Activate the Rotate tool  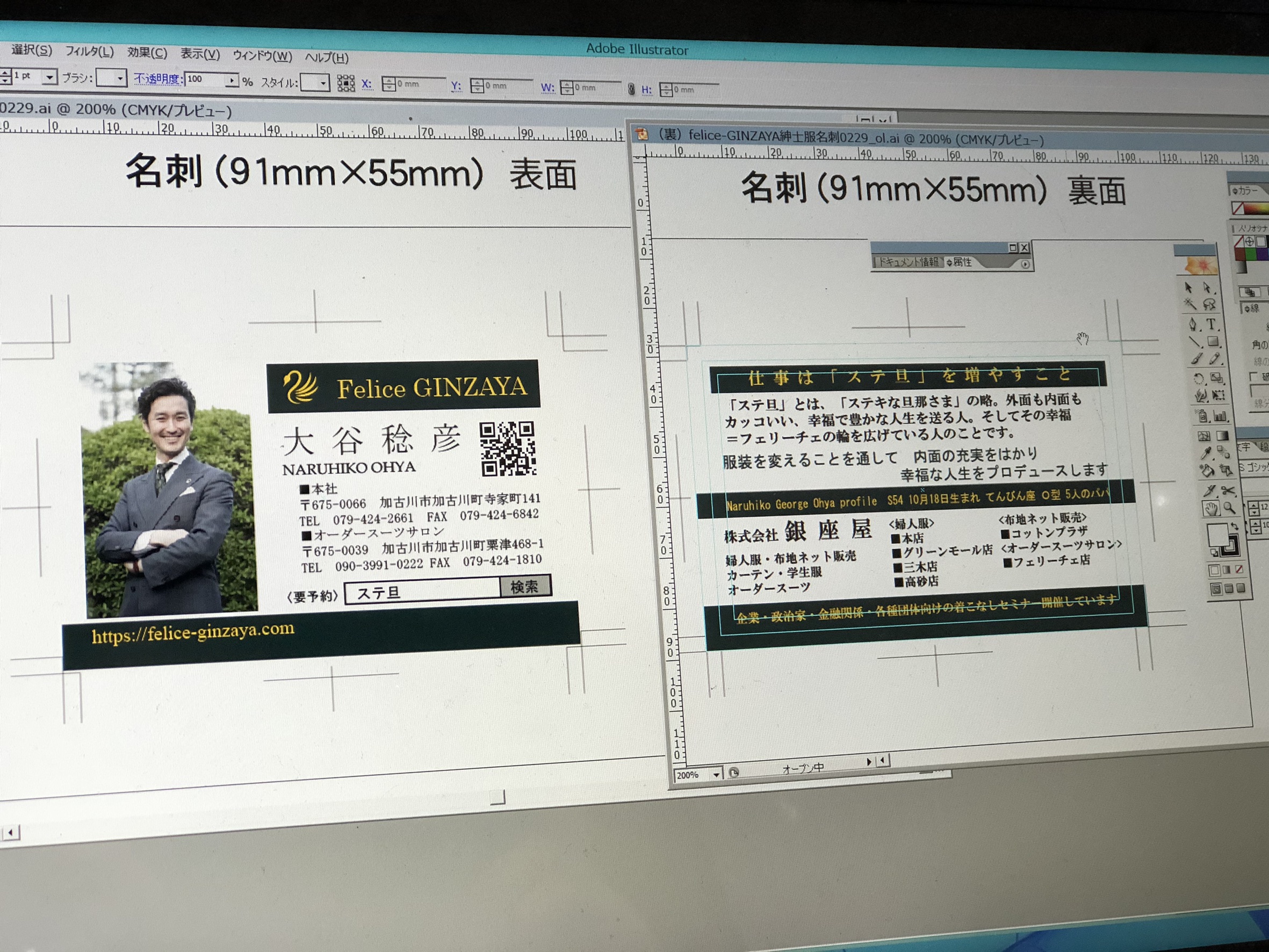click(1199, 379)
